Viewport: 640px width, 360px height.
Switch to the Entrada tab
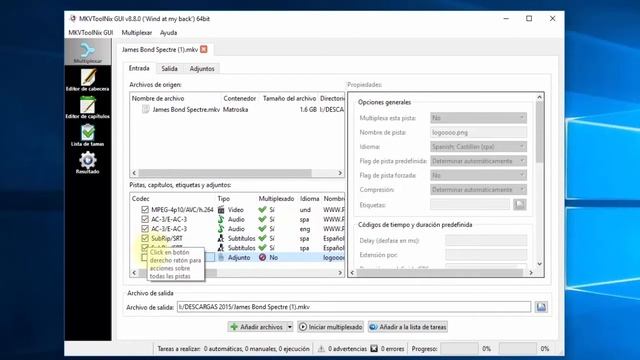tap(139, 68)
